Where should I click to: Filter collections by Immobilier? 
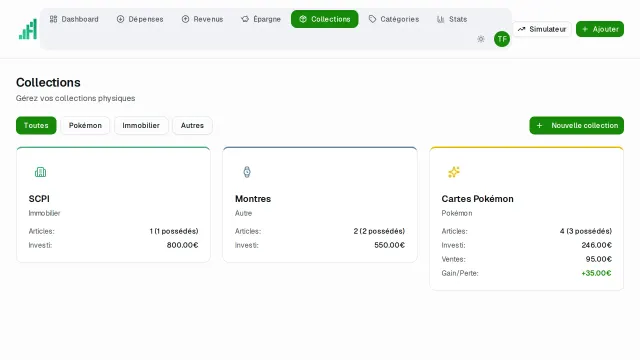pos(141,125)
